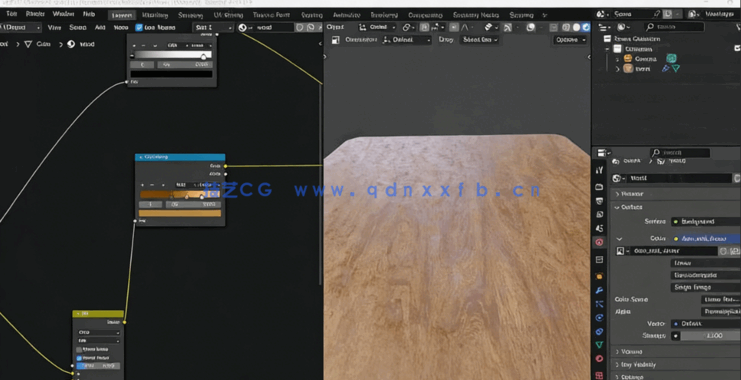Open the Modifiers wrench properties tab

pyautogui.click(x=599, y=290)
